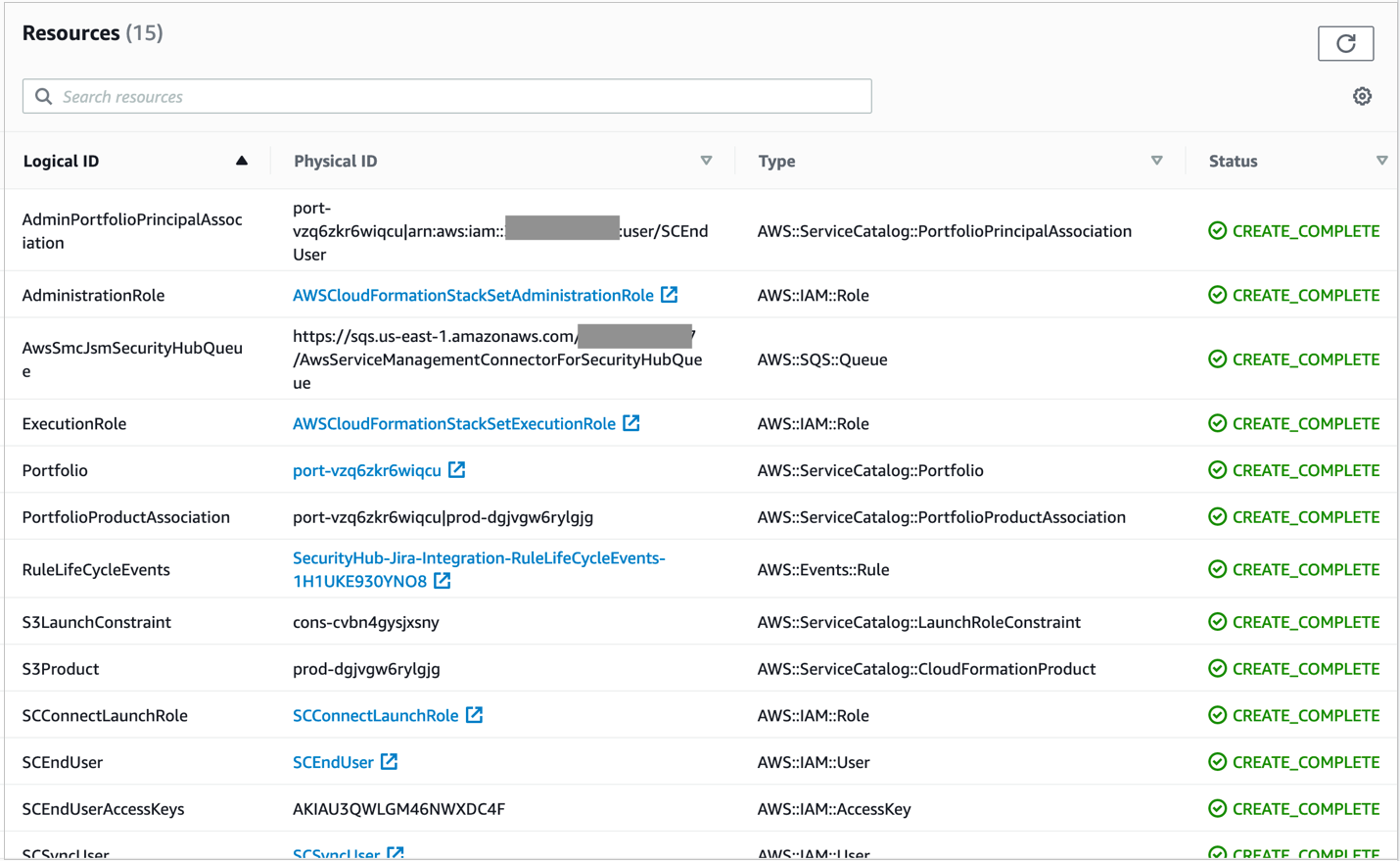Viewport: 1400px width, 861px height.
Task: Open the Physical ID filter dropdown
Action: (x=706, y=160)
